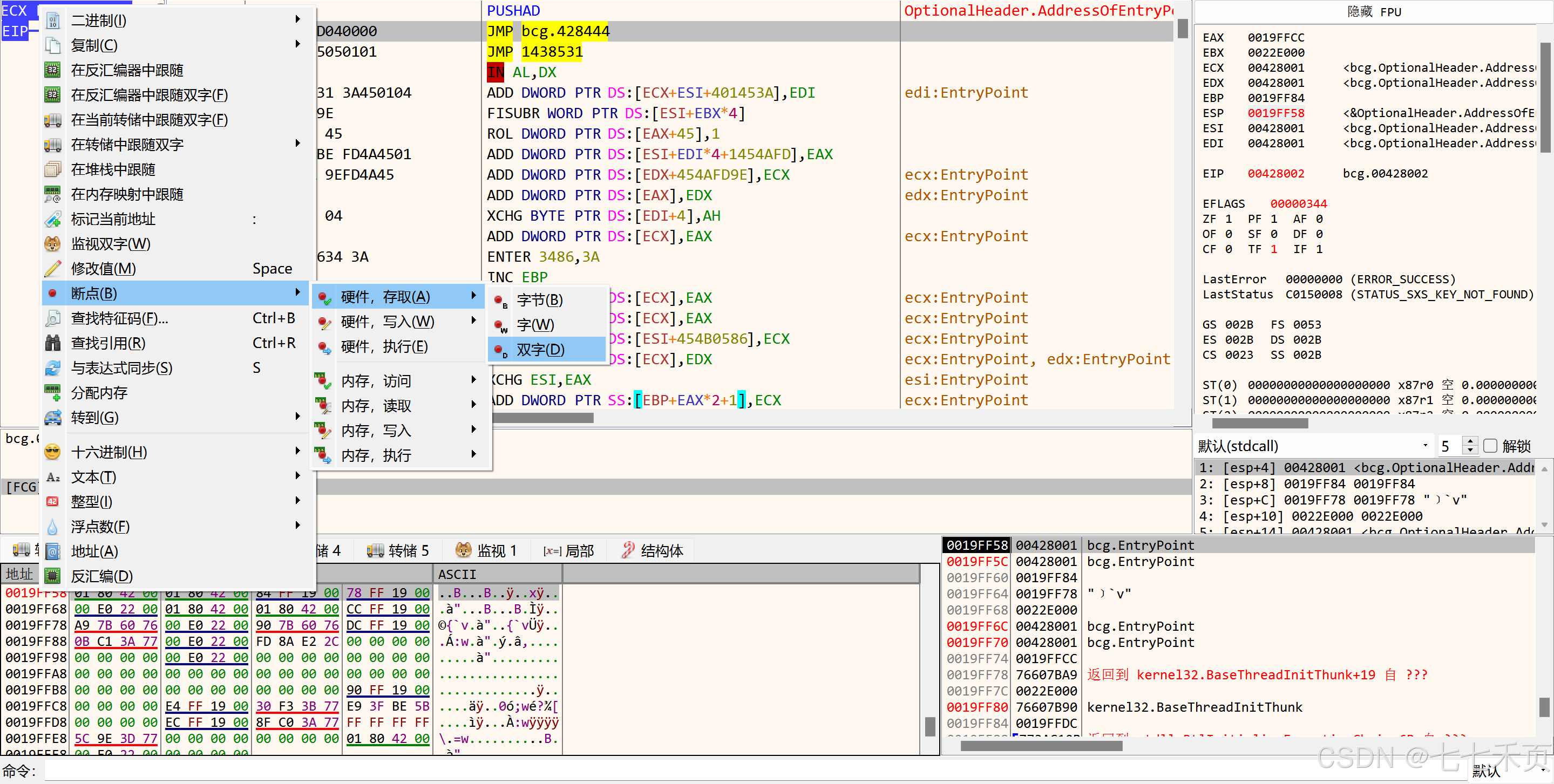Toggle the 解锁 checkbox
1554x784 pixels.
click(1490, 446)
